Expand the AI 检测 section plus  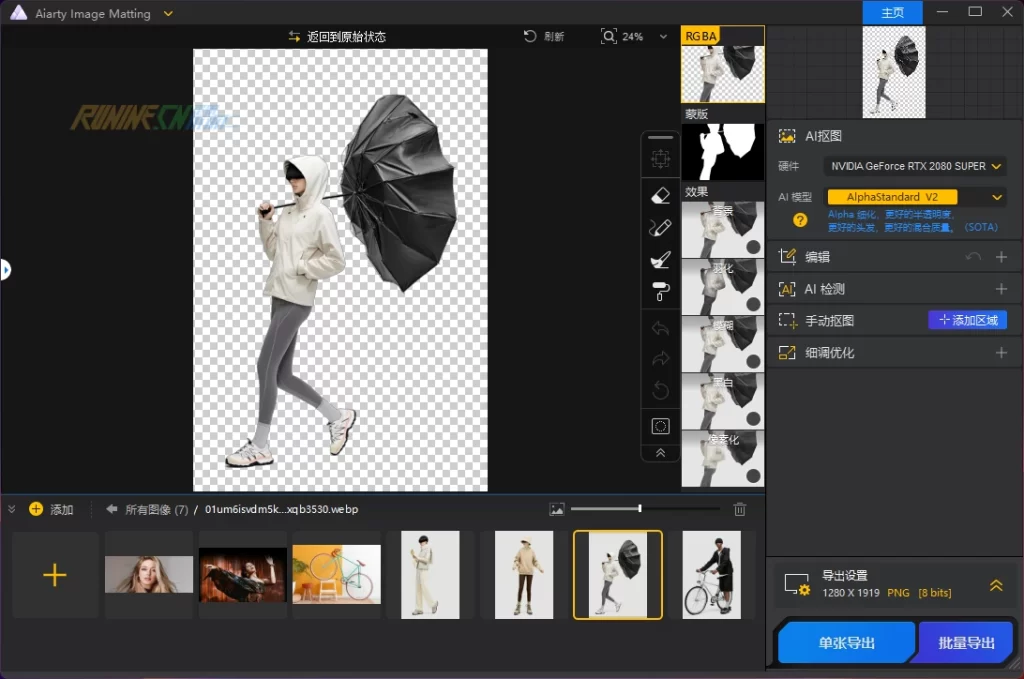click(x=1001, y=289)
